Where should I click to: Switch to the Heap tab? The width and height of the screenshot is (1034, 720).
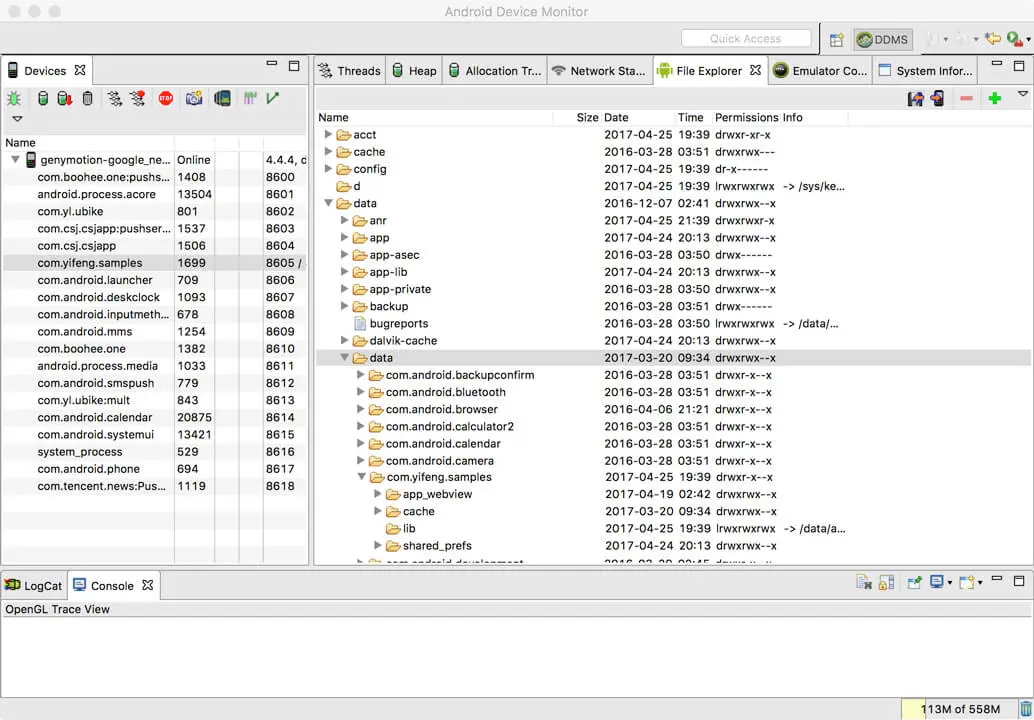[414, 71]
